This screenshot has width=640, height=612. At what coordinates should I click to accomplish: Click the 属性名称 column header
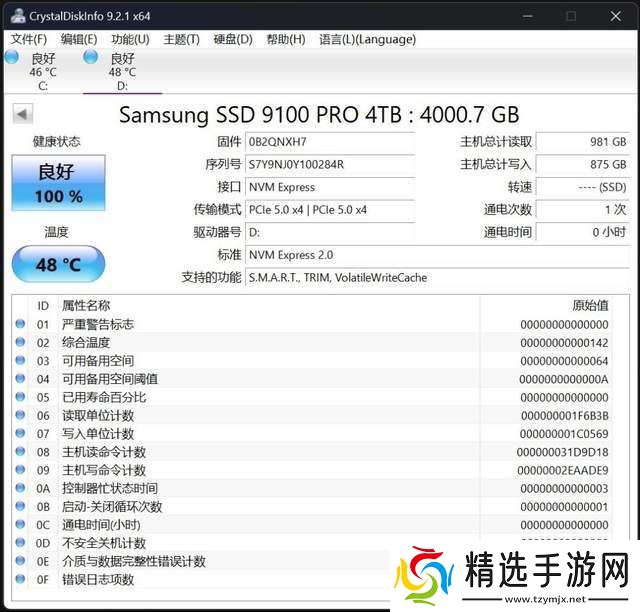[86, 305]
